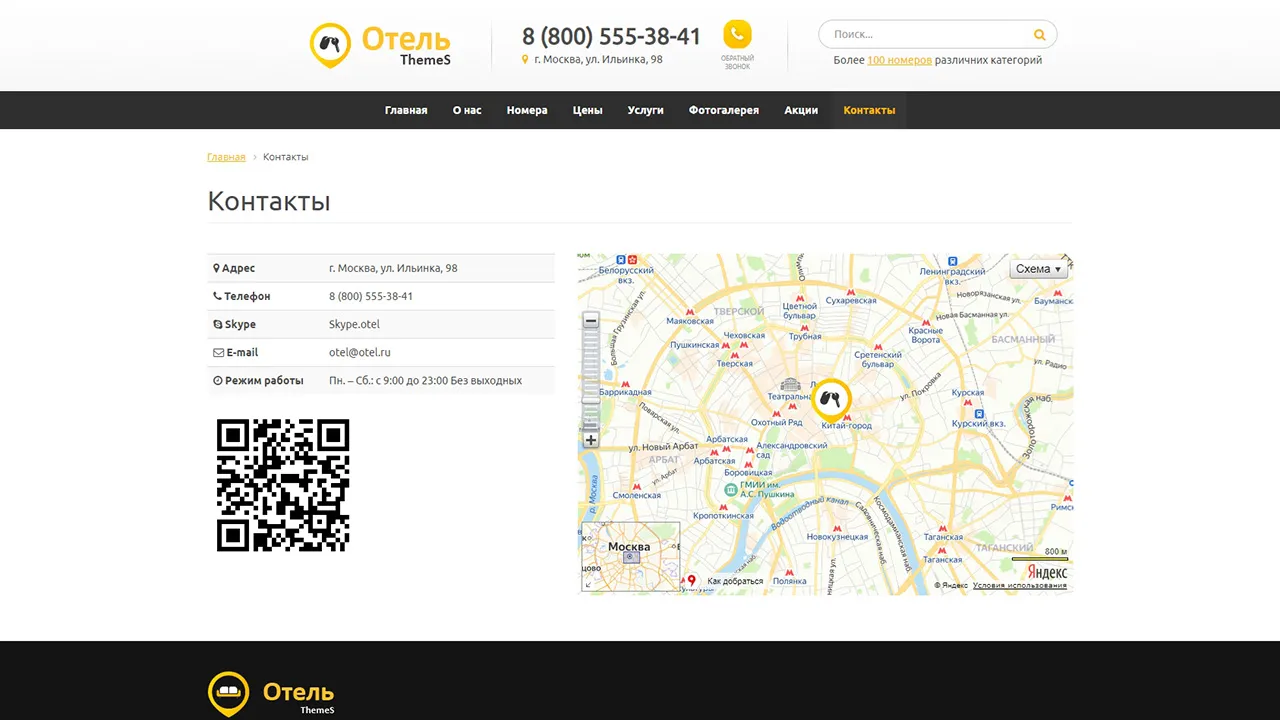Click the search magnifier icon

[x=1040, y=35]
